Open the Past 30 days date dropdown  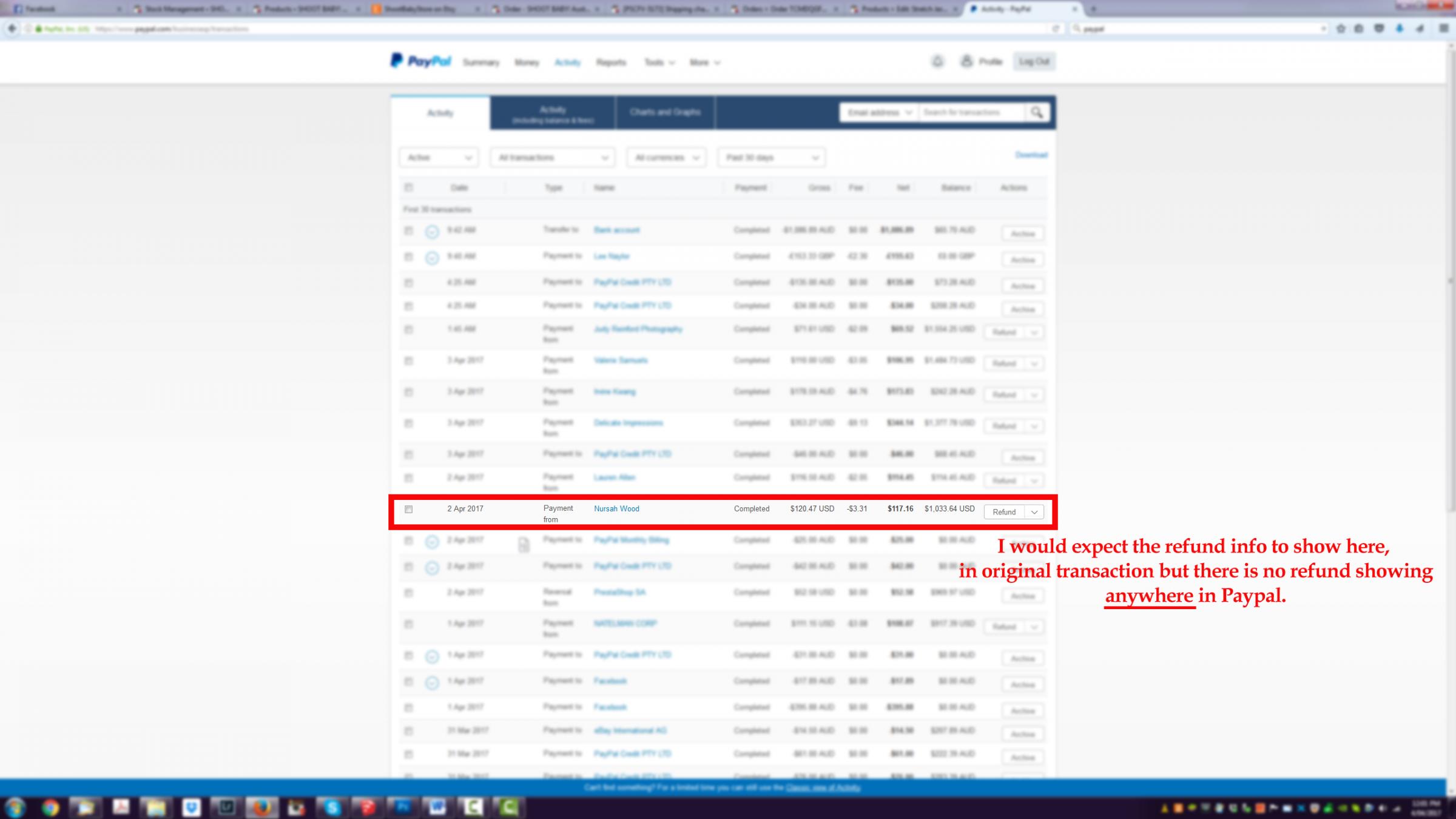point(771,158)
